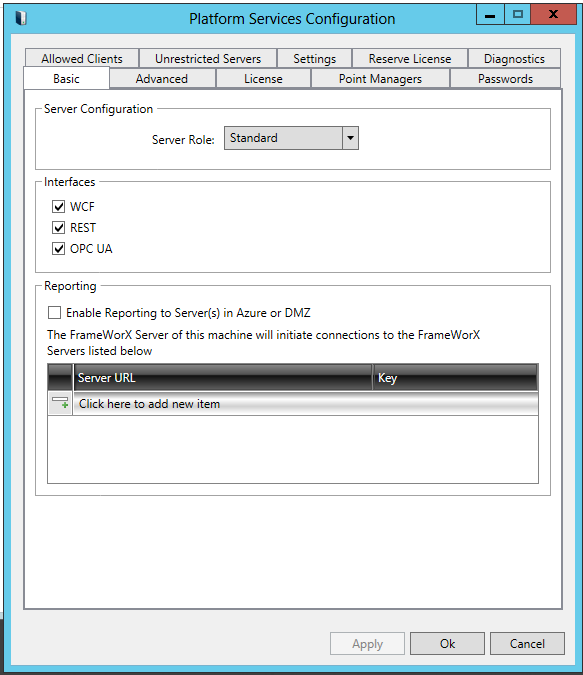The width and height of the screenshot is (583, 675).
Task: Click the Cancel button
Action: pyautogui.click(x=527, y=644)
